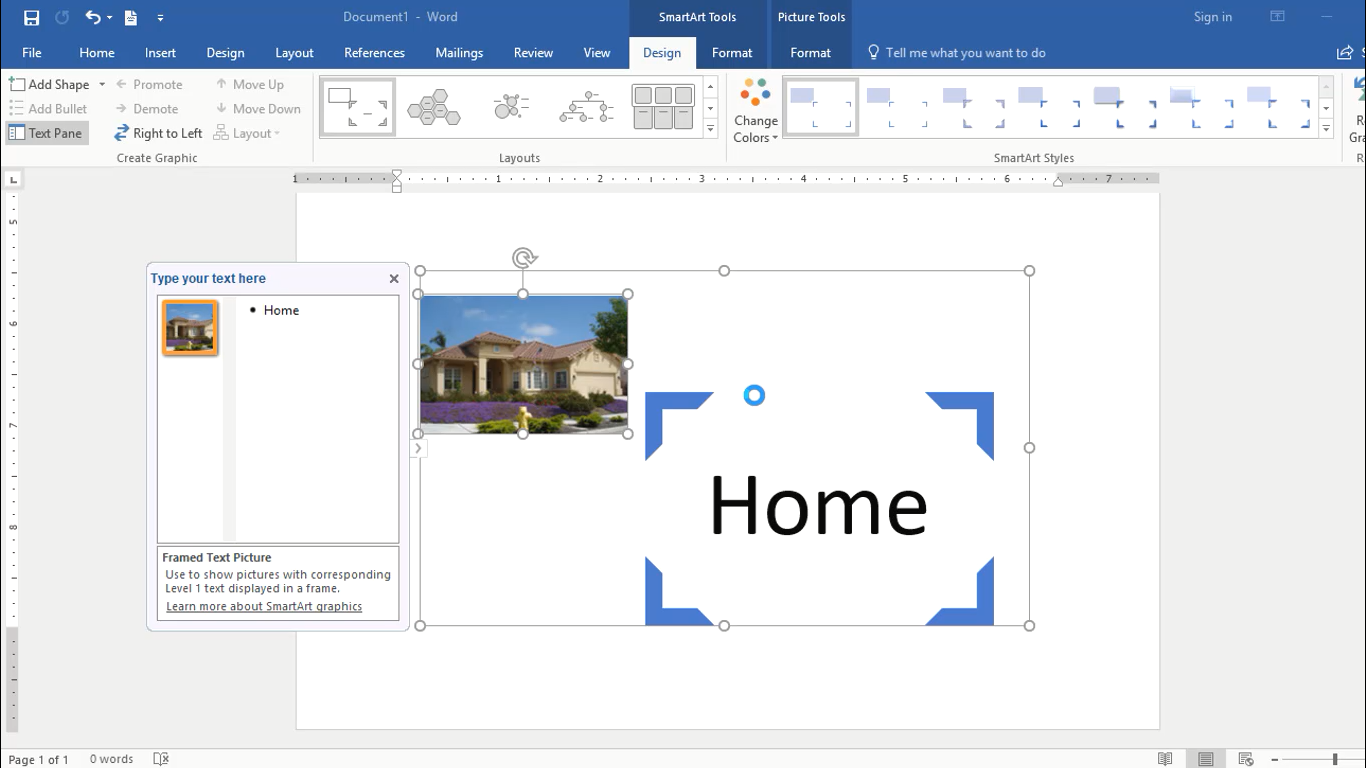Toggle the Text Pane button
This screenshot has width=1366, height=768.
click(46, 133)
